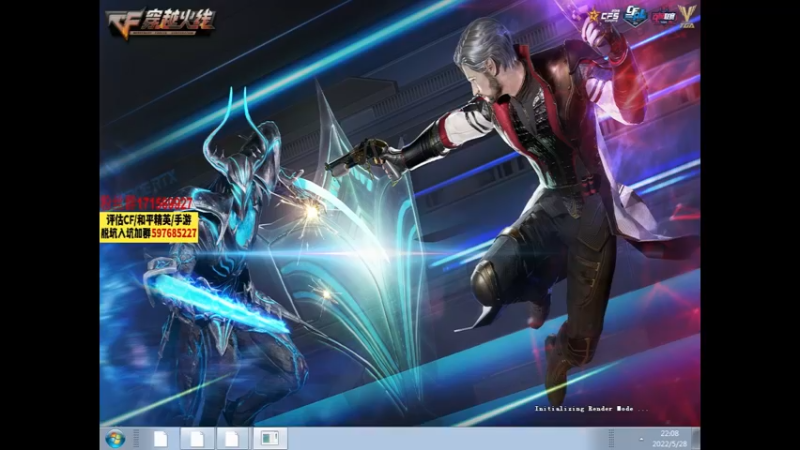Click the 'Initializing Render Mode ...' status text
This screenshot has height=450, width=800.
[591, 409]
